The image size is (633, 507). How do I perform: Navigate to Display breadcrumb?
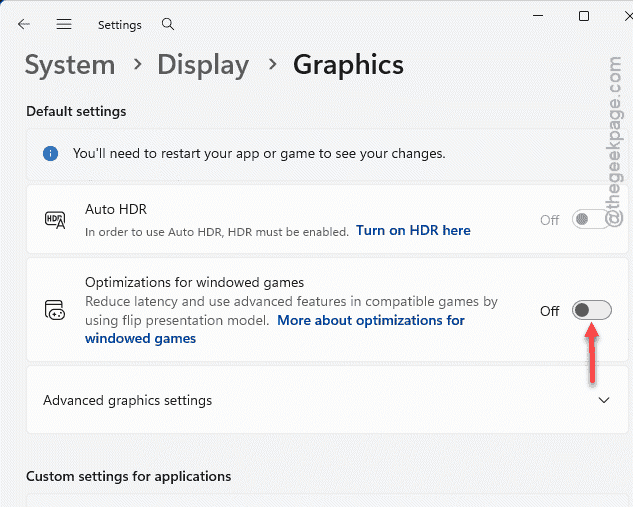[203, 65]
